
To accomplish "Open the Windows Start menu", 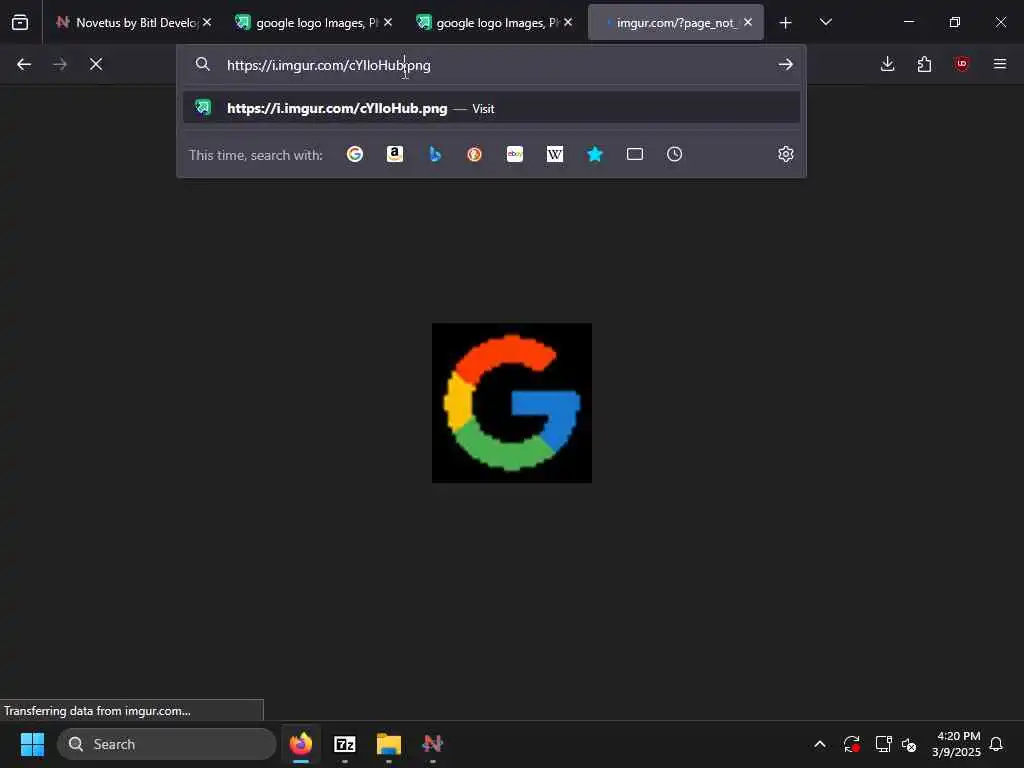I will pos(32,744).
